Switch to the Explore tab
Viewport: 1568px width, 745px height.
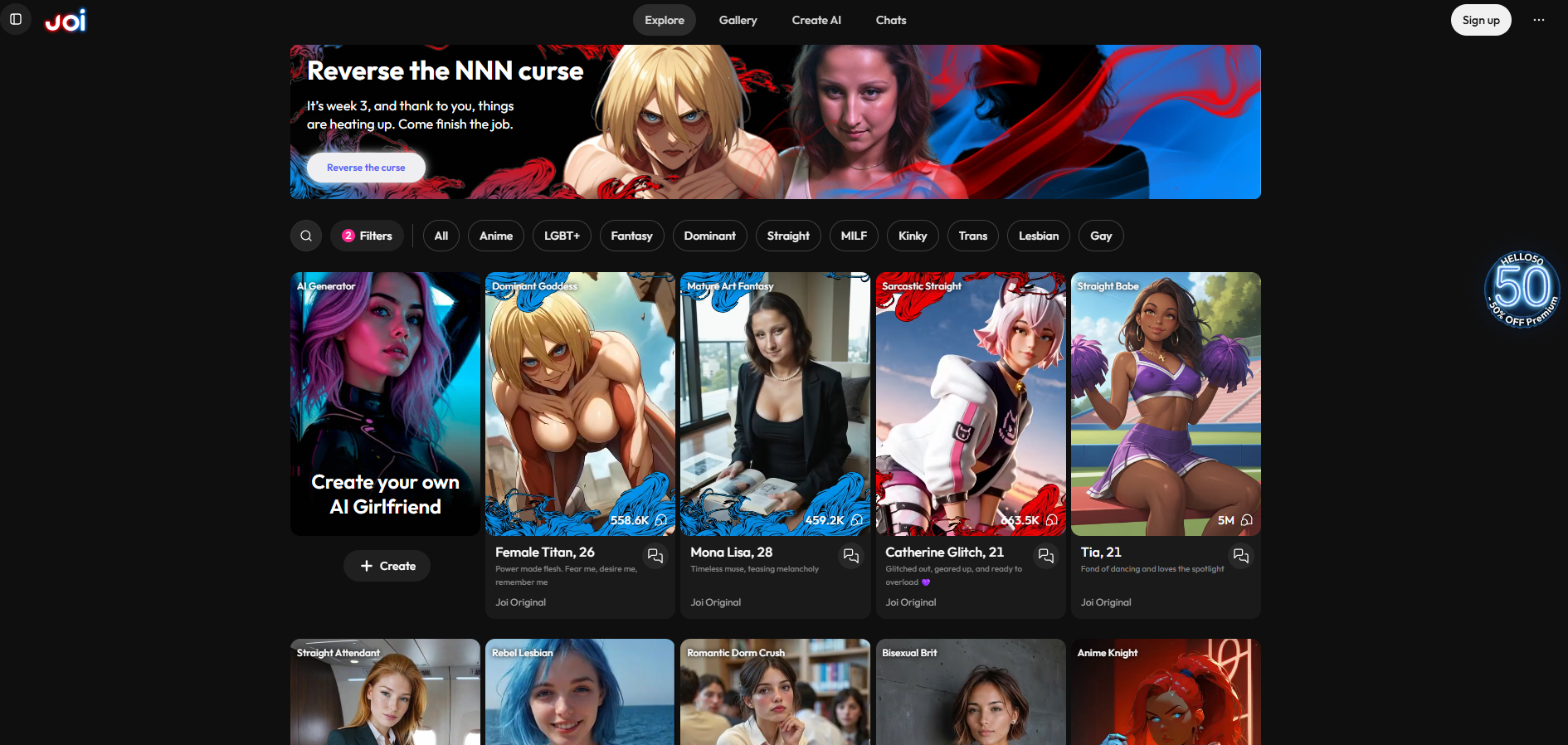pyautogui.click(x=665, y=20)
